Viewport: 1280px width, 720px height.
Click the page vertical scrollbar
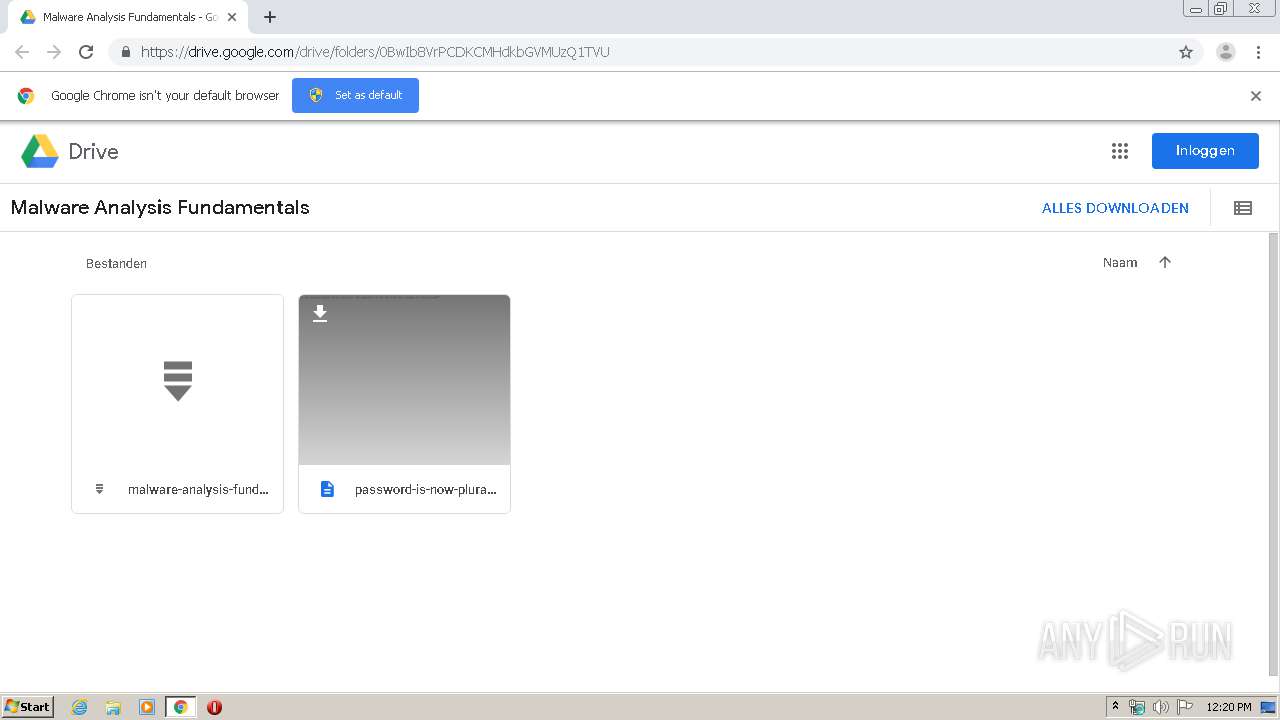[x=1273, y=455]
